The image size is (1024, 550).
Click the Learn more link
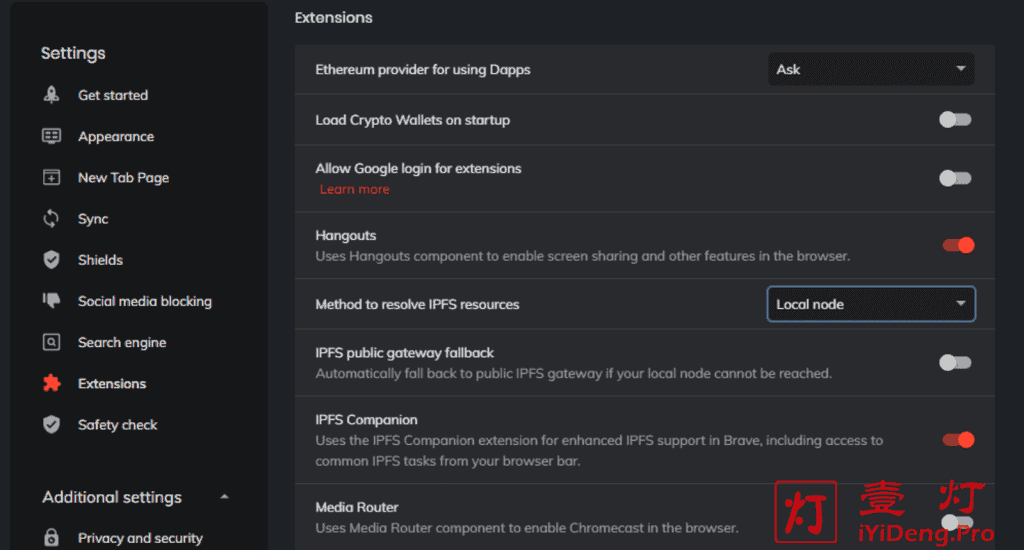354,189
